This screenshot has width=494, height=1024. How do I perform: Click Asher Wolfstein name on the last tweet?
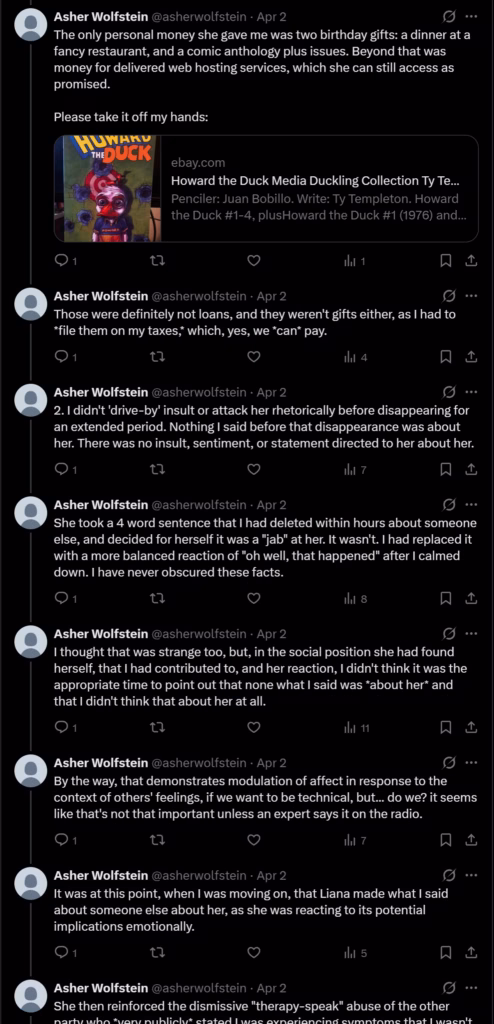tap(101, 988)
